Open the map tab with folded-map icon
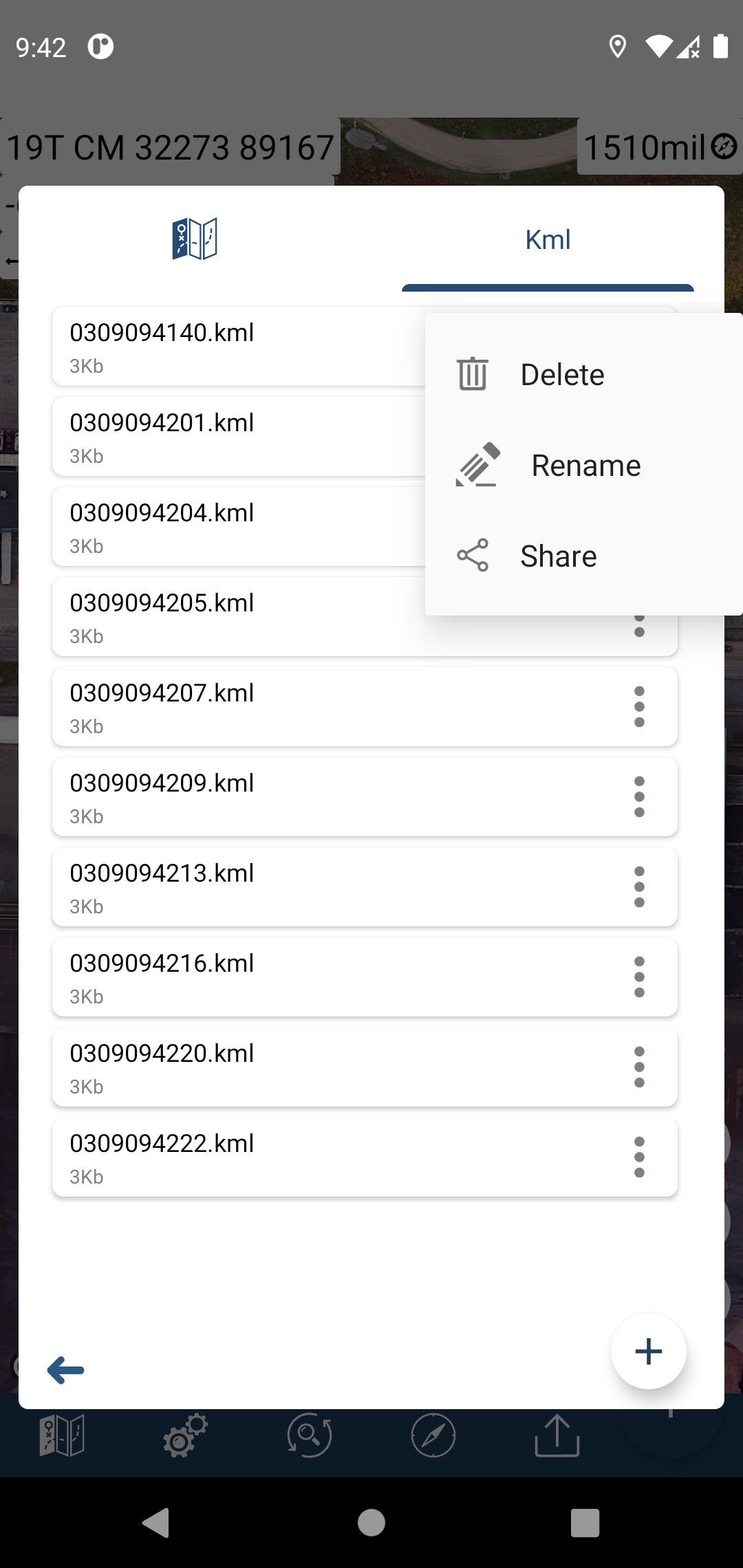The height and width of the screenshot is (1568, 743). pyautogui.click(x=195, y=239)
